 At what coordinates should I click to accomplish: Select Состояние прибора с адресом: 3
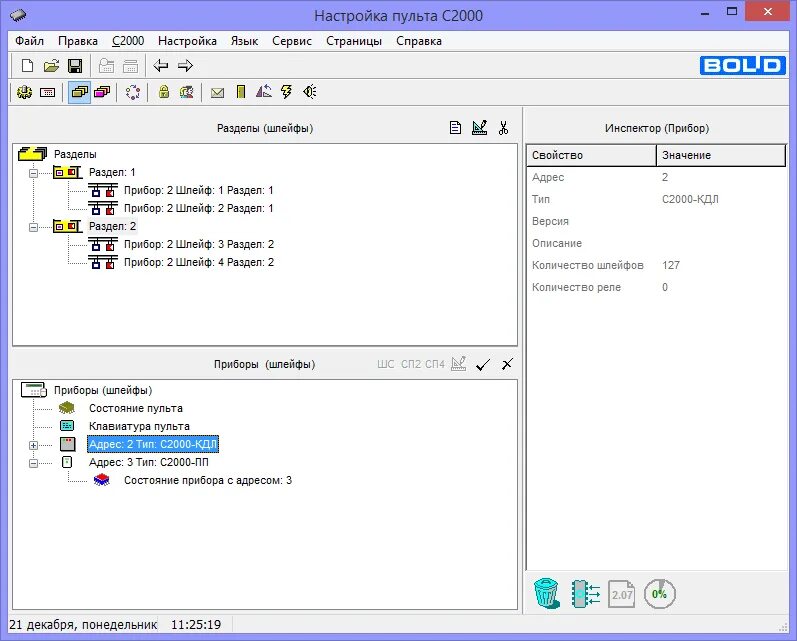point(208,480)
